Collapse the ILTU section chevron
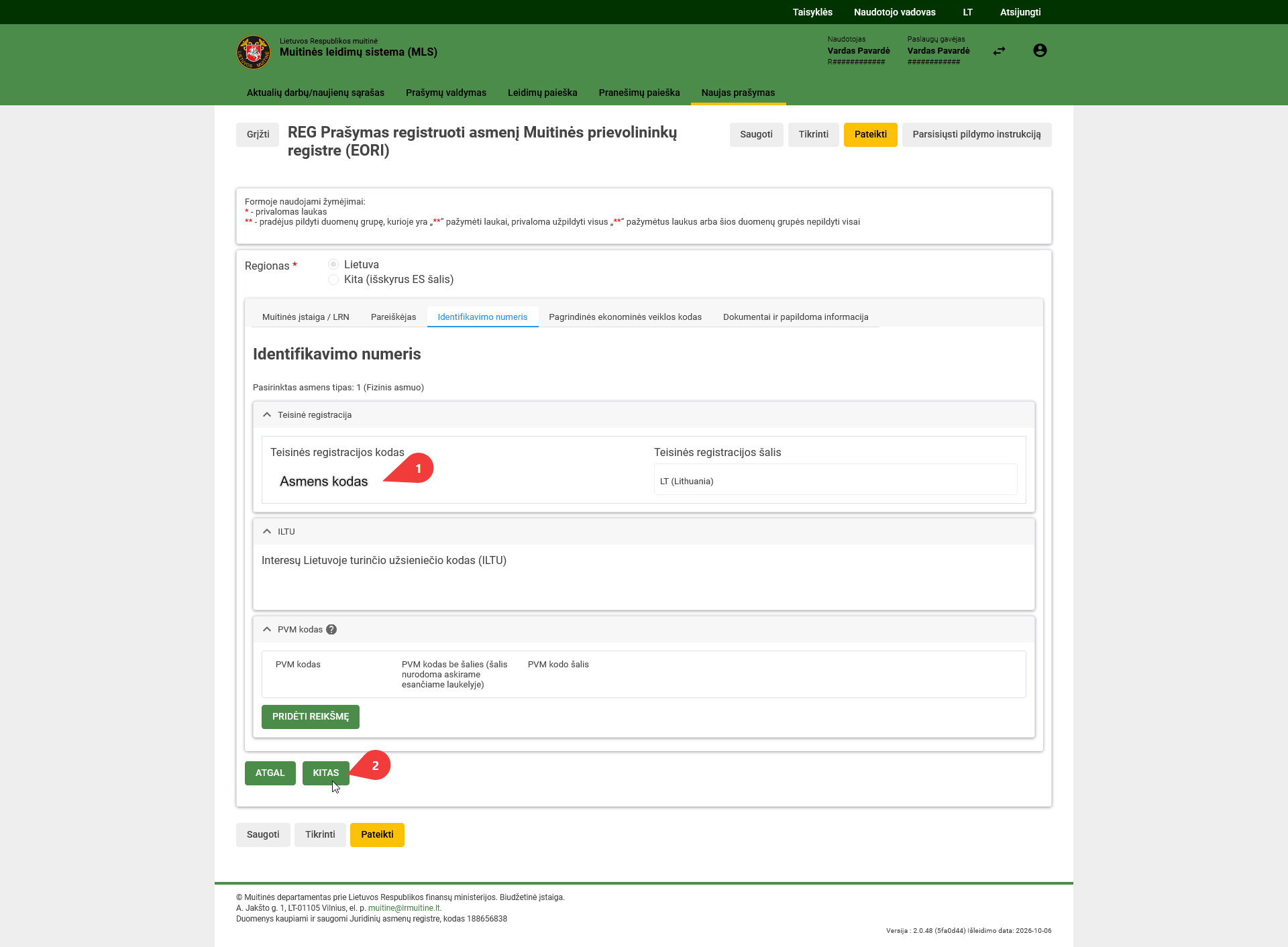 coord(267,532)
